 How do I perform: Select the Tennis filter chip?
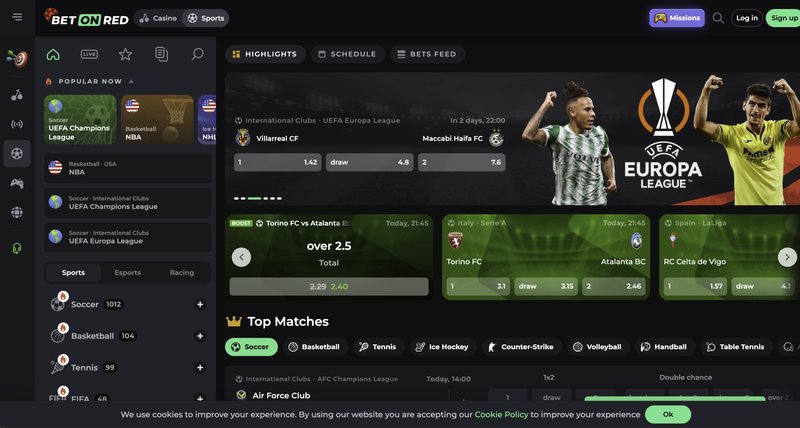[378, 347]
